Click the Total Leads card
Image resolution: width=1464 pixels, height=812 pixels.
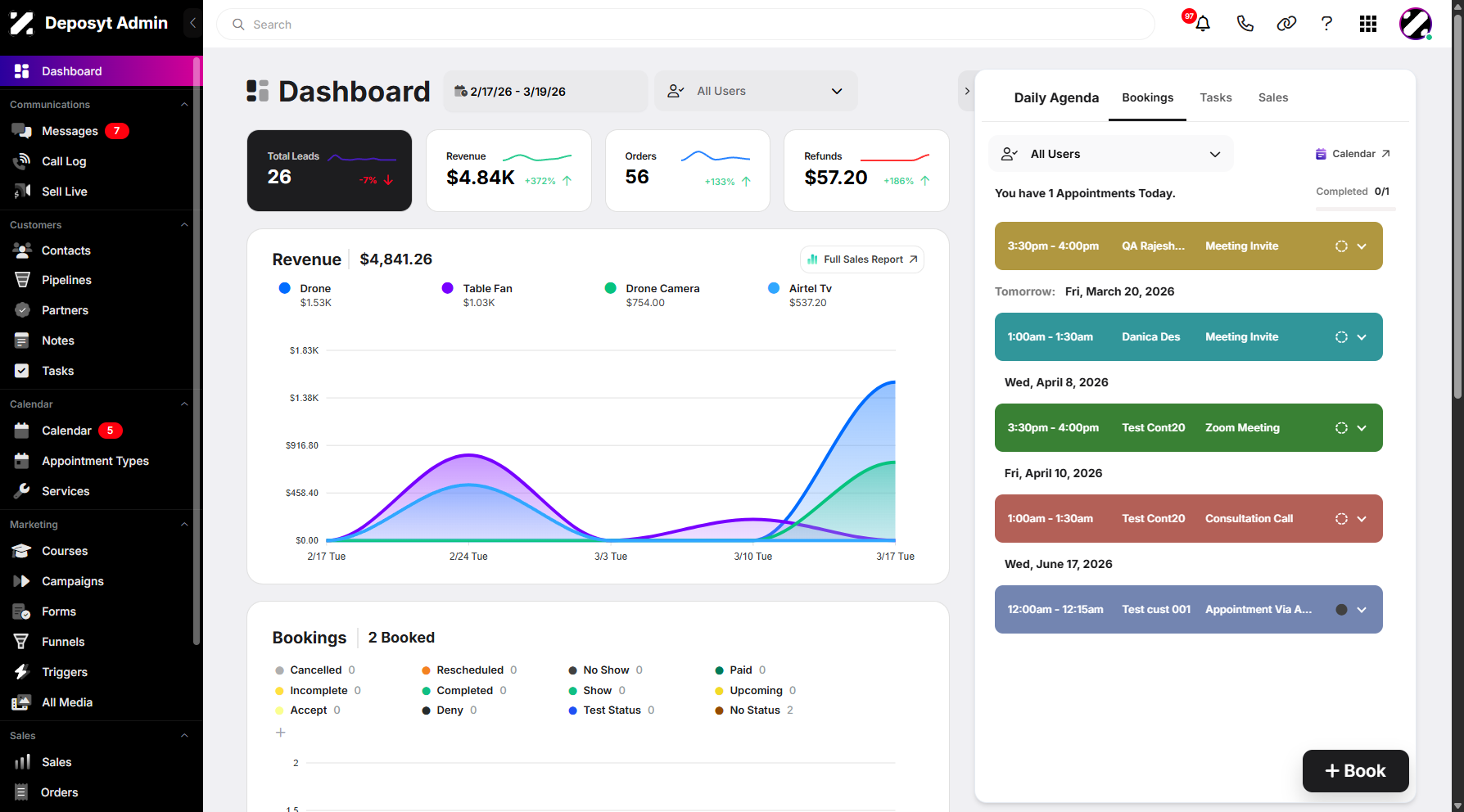329,170
